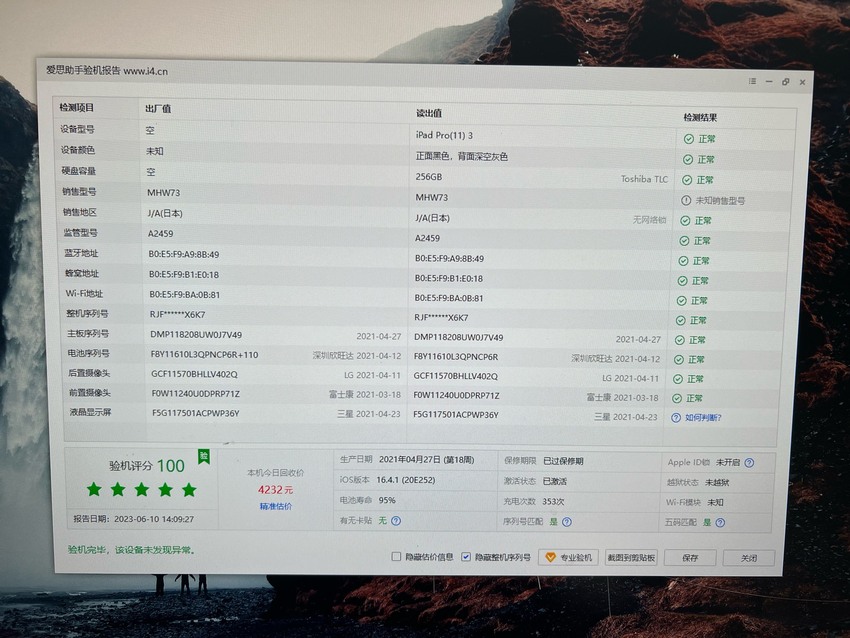Screen dimensions: 850x638
Task: Open the 精准估价 link
Action: coord(276,506)
